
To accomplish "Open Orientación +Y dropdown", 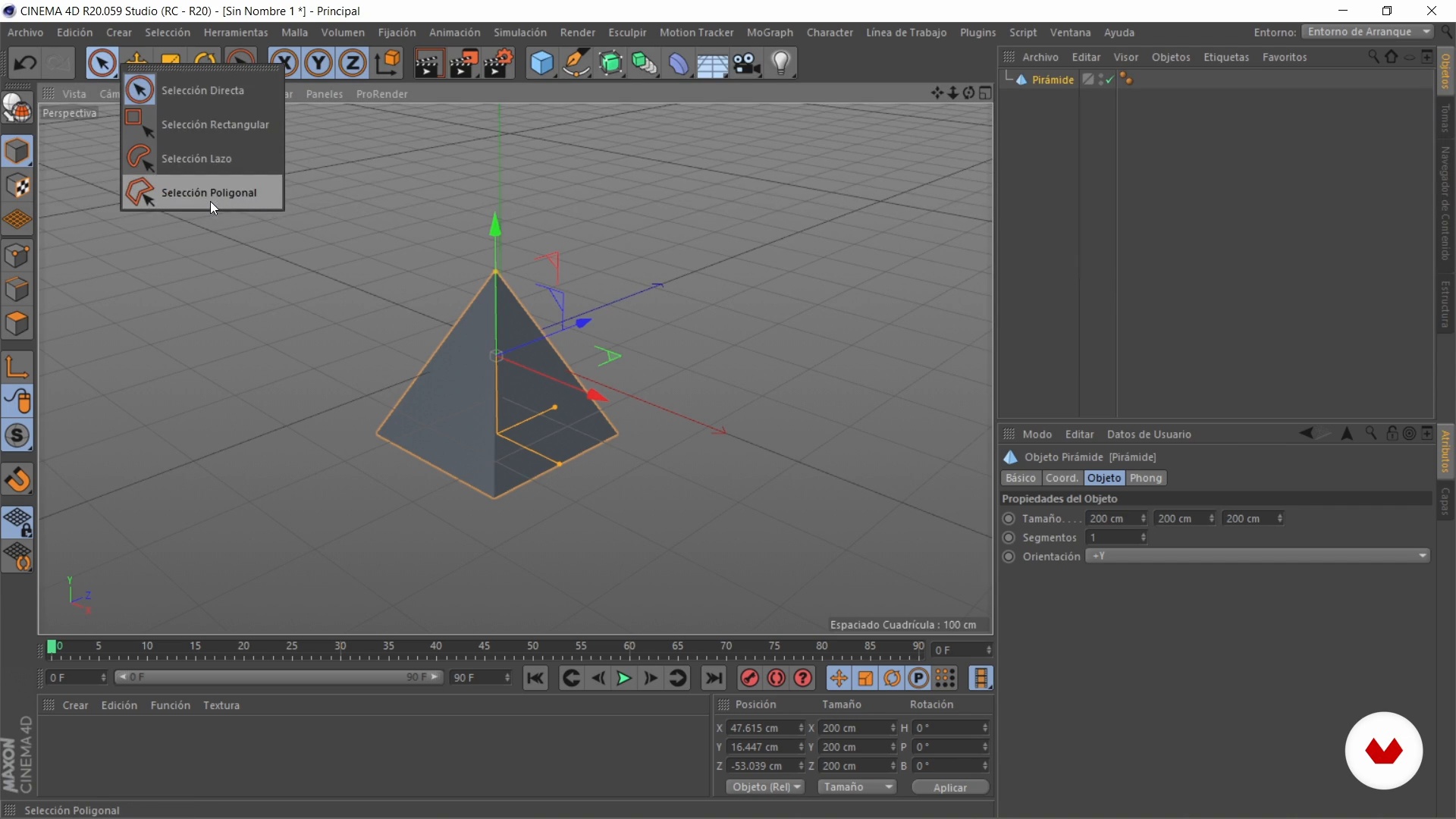I will click(x=1257, y=556).
